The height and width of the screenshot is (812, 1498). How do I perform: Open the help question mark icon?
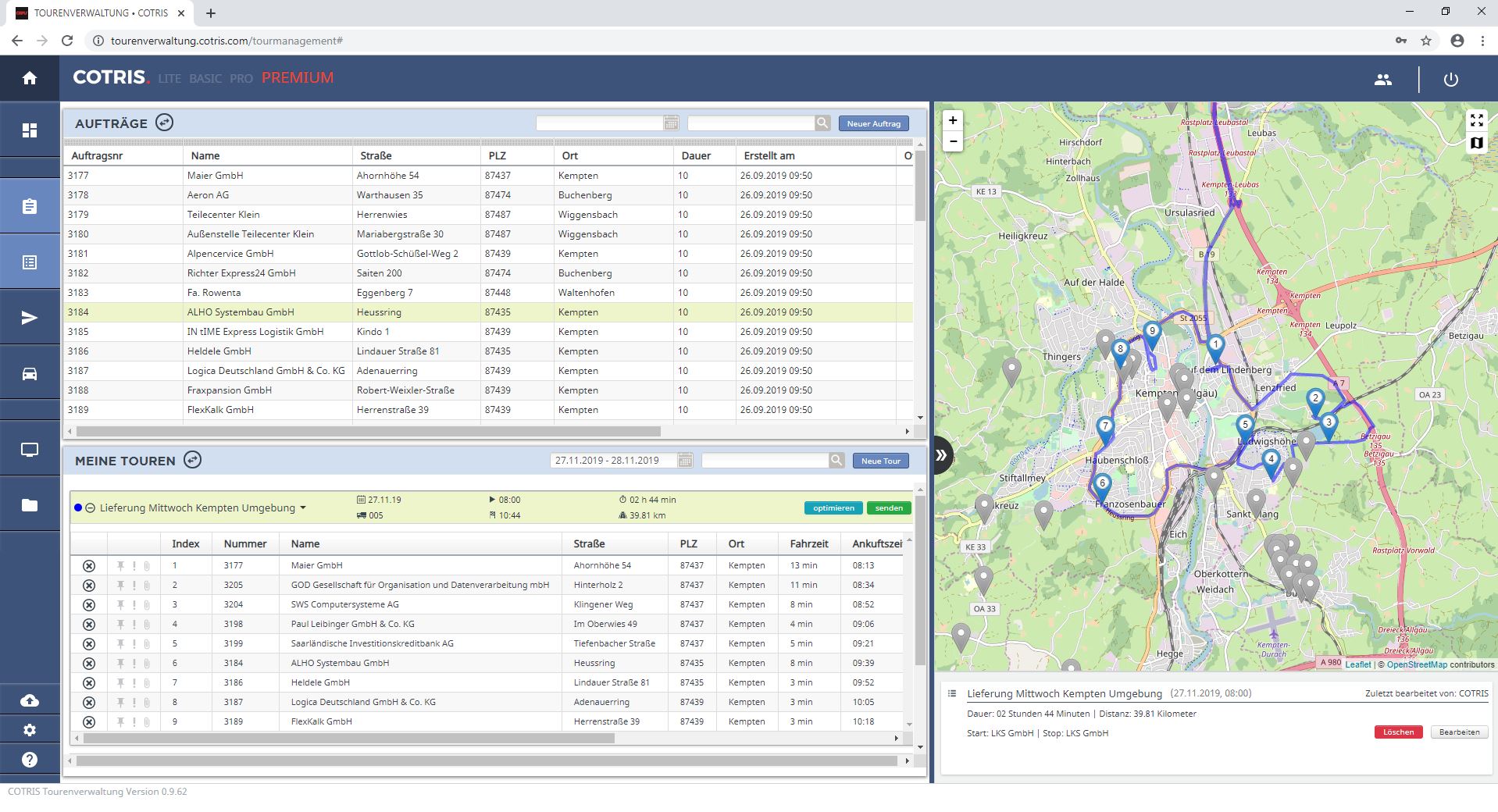(x=30, y=760)
